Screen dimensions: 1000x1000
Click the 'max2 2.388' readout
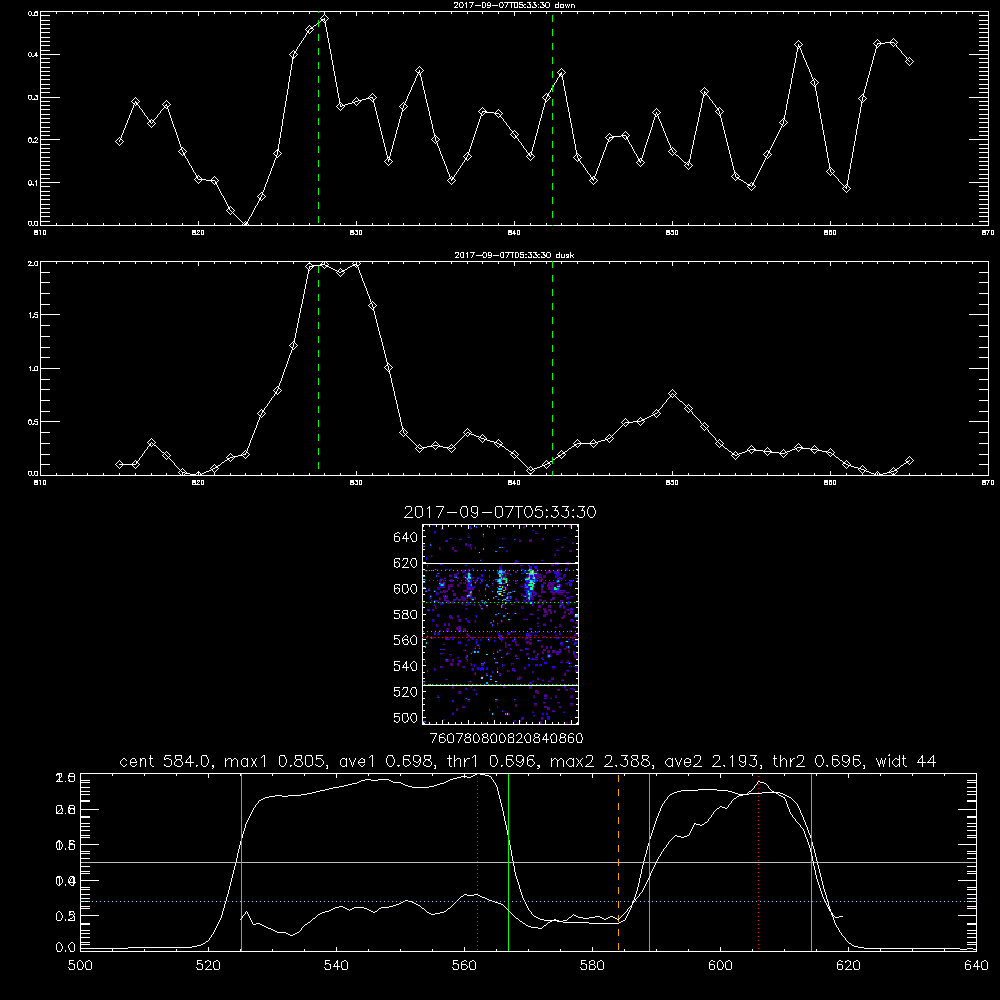click(x=601, y=761)
